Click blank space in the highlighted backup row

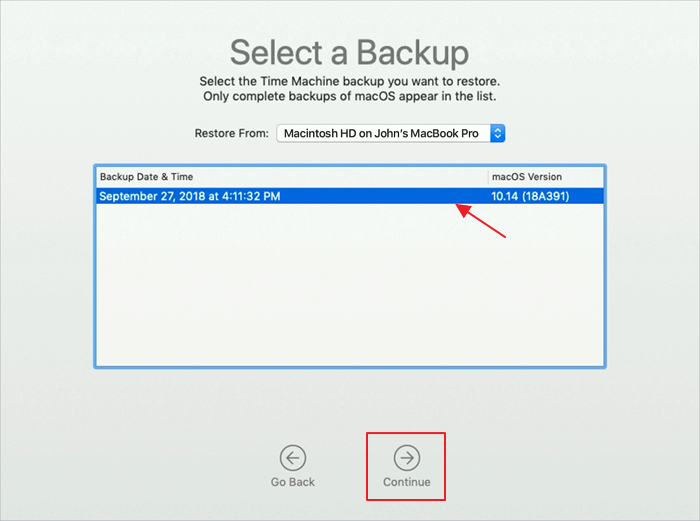click(380, 196)
